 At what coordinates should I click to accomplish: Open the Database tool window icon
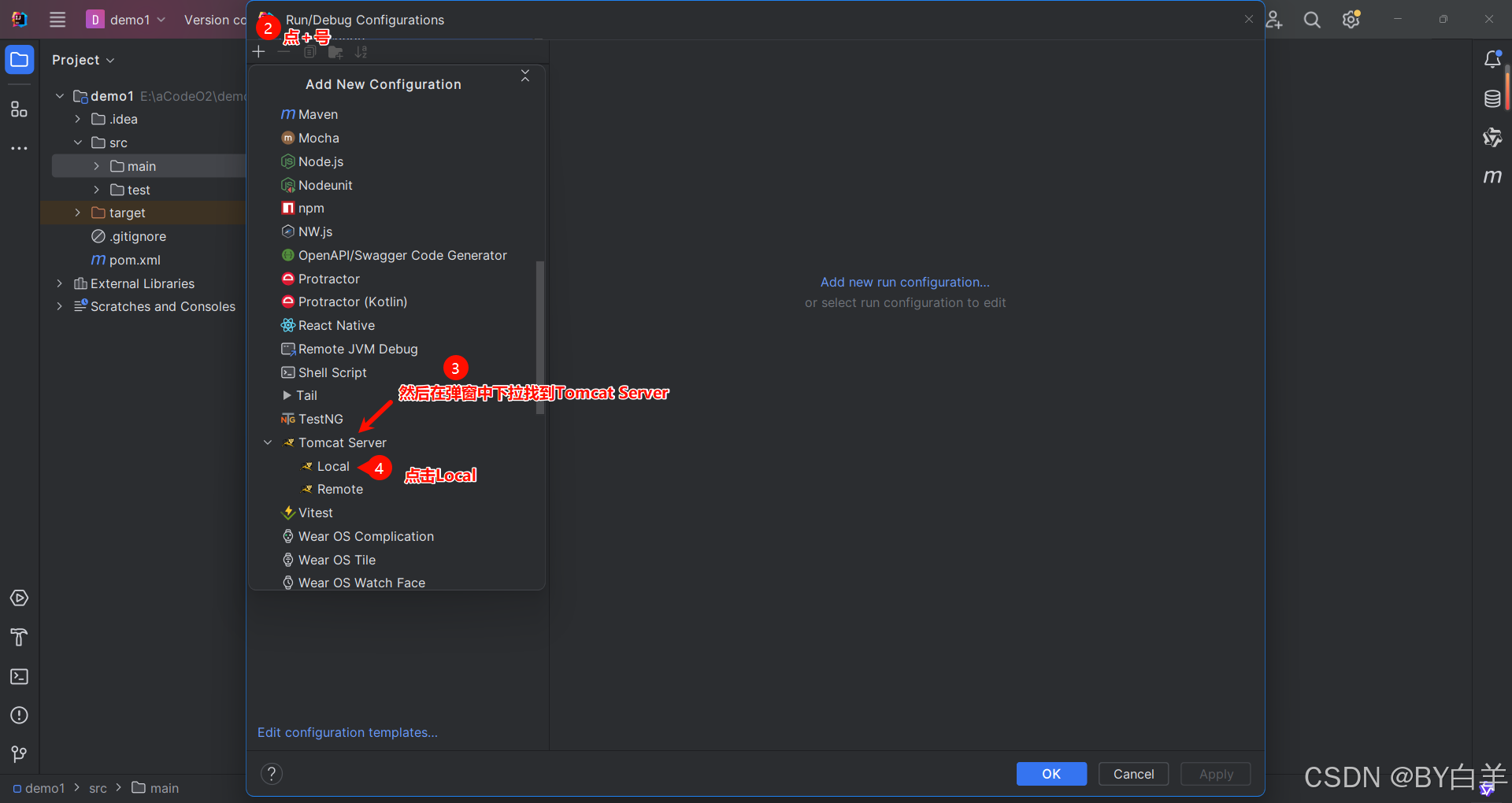point(1492,99)
